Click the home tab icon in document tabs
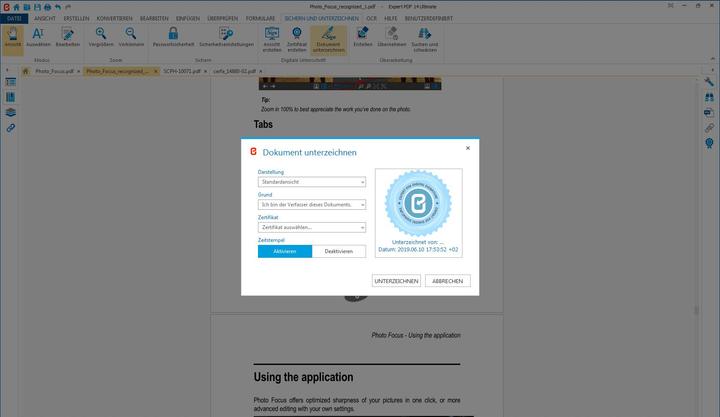Image resolution: width=720 pixels, height=417 pixels. point(26,71)
